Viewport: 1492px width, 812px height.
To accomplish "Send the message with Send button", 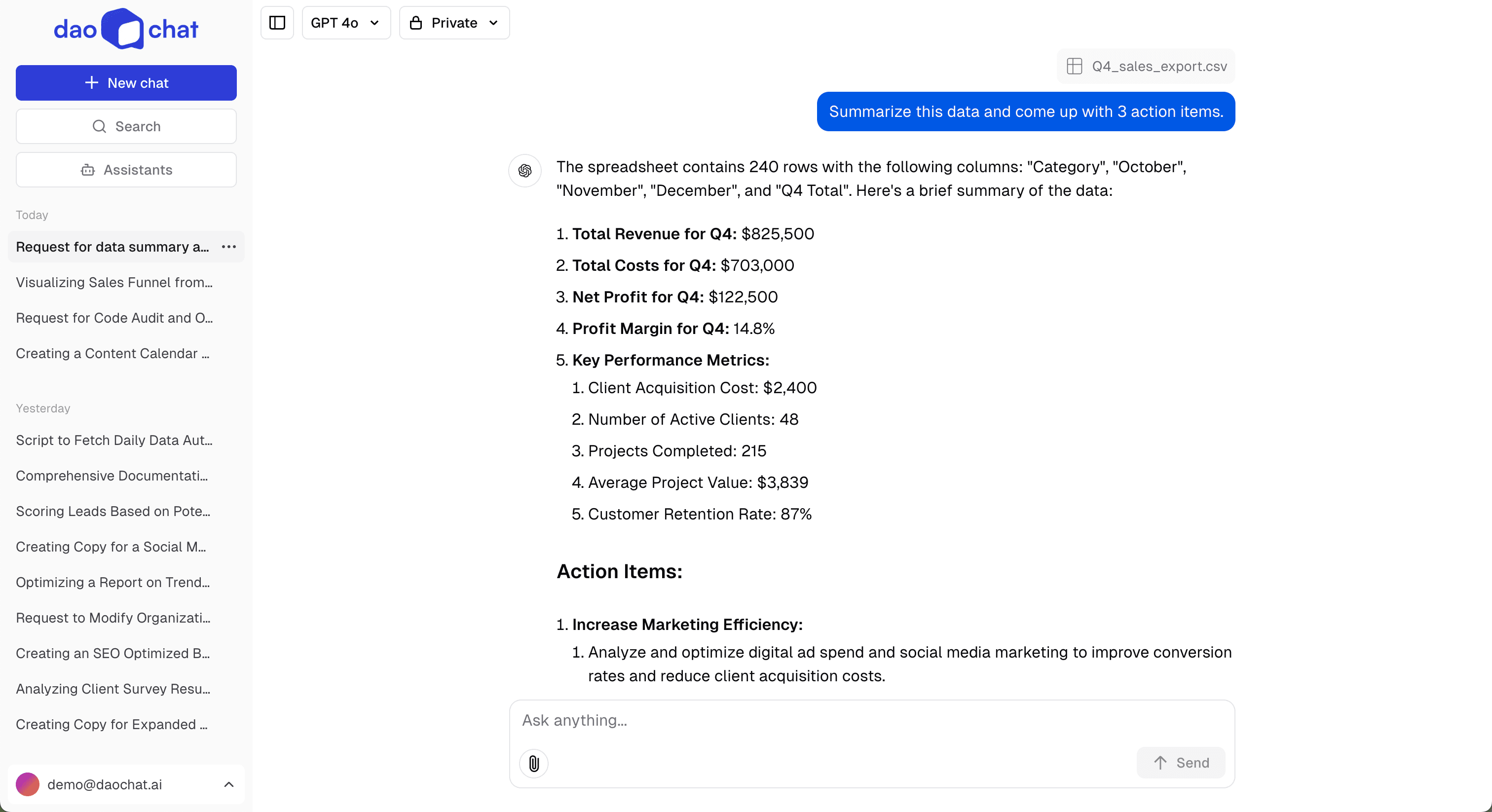I will click(x=1180, y=763).
